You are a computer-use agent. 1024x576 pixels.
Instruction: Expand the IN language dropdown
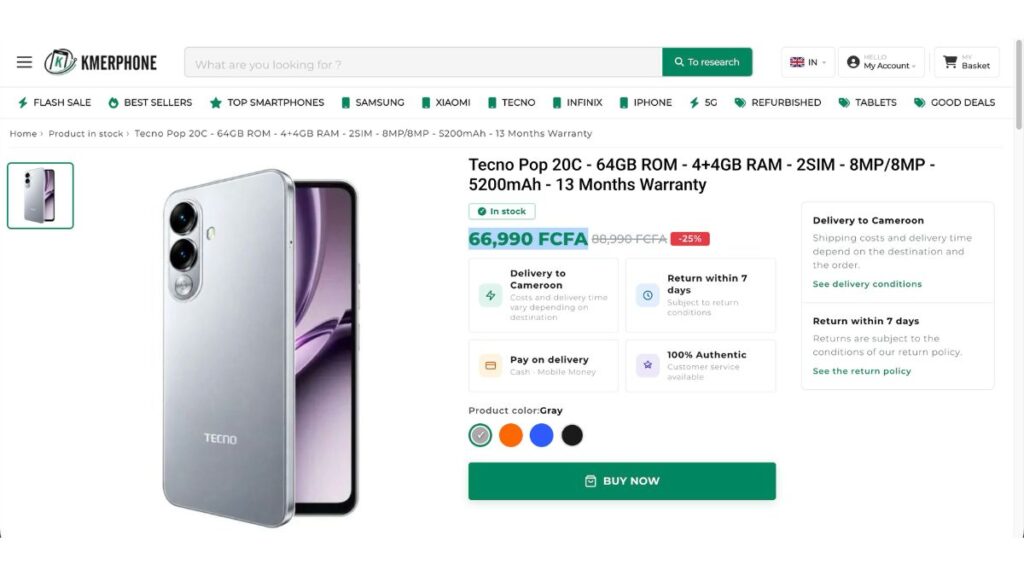point(808,62)
